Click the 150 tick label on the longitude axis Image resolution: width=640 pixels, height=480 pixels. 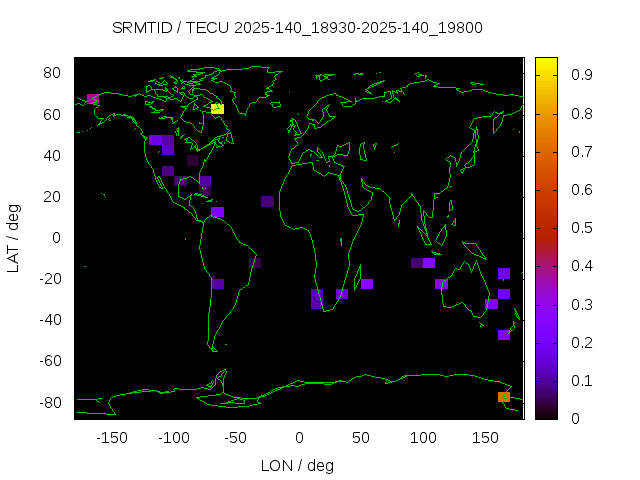485,438
